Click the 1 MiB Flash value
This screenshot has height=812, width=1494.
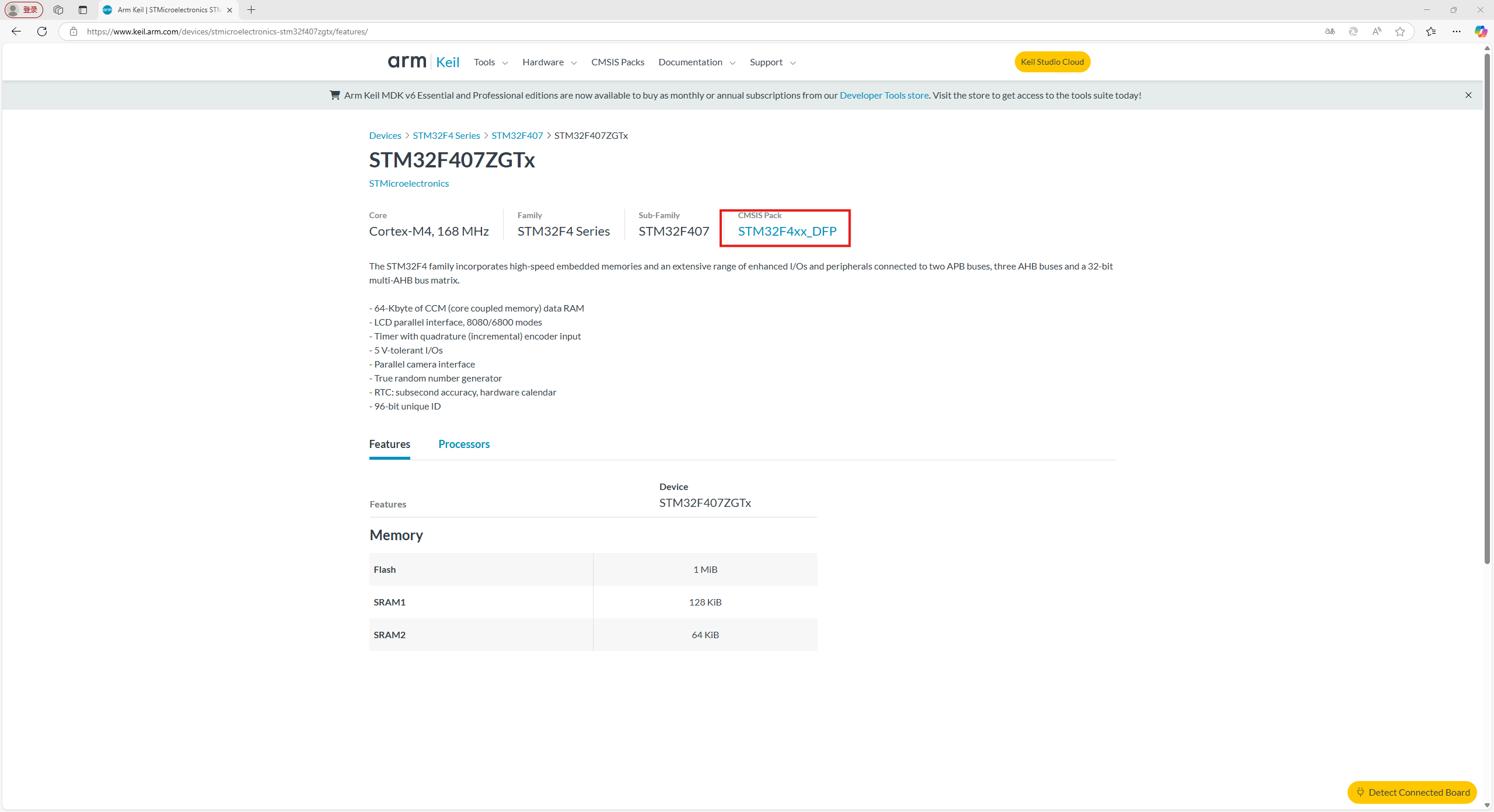(x=705, y=569)
